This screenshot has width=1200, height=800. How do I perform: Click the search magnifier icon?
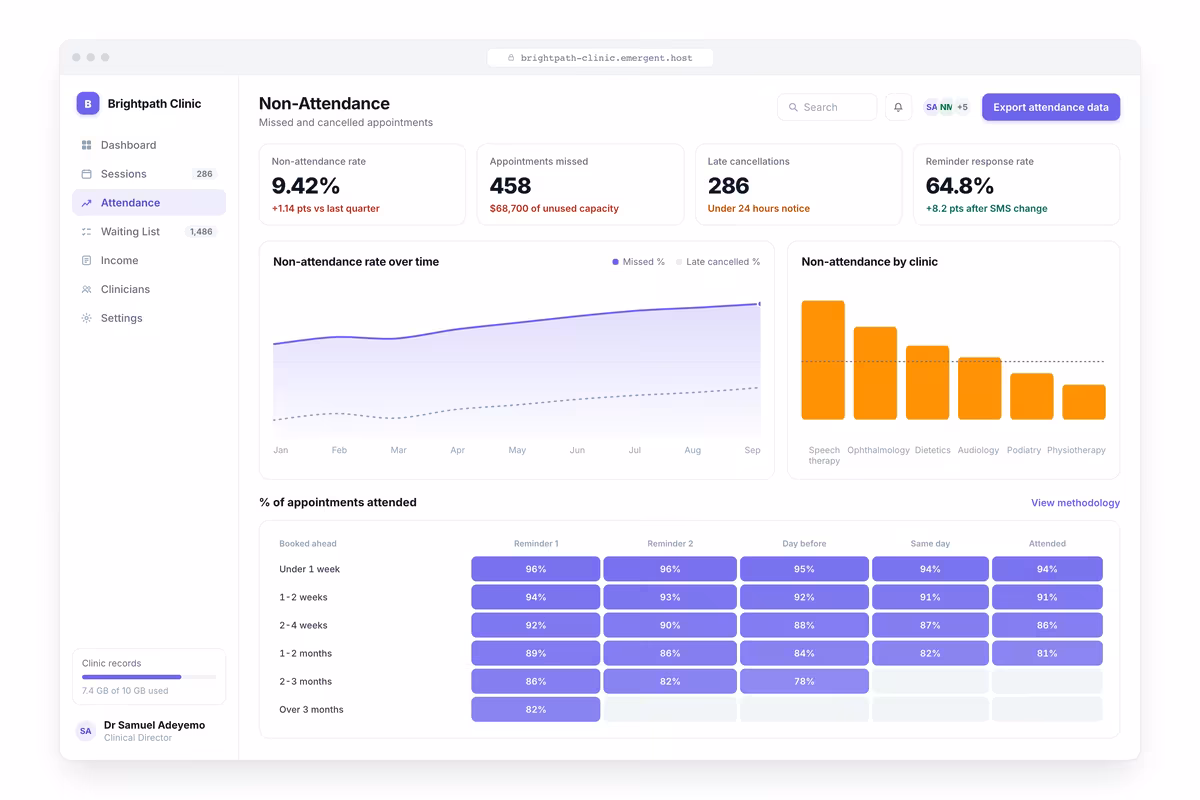(x=793, y=107)
